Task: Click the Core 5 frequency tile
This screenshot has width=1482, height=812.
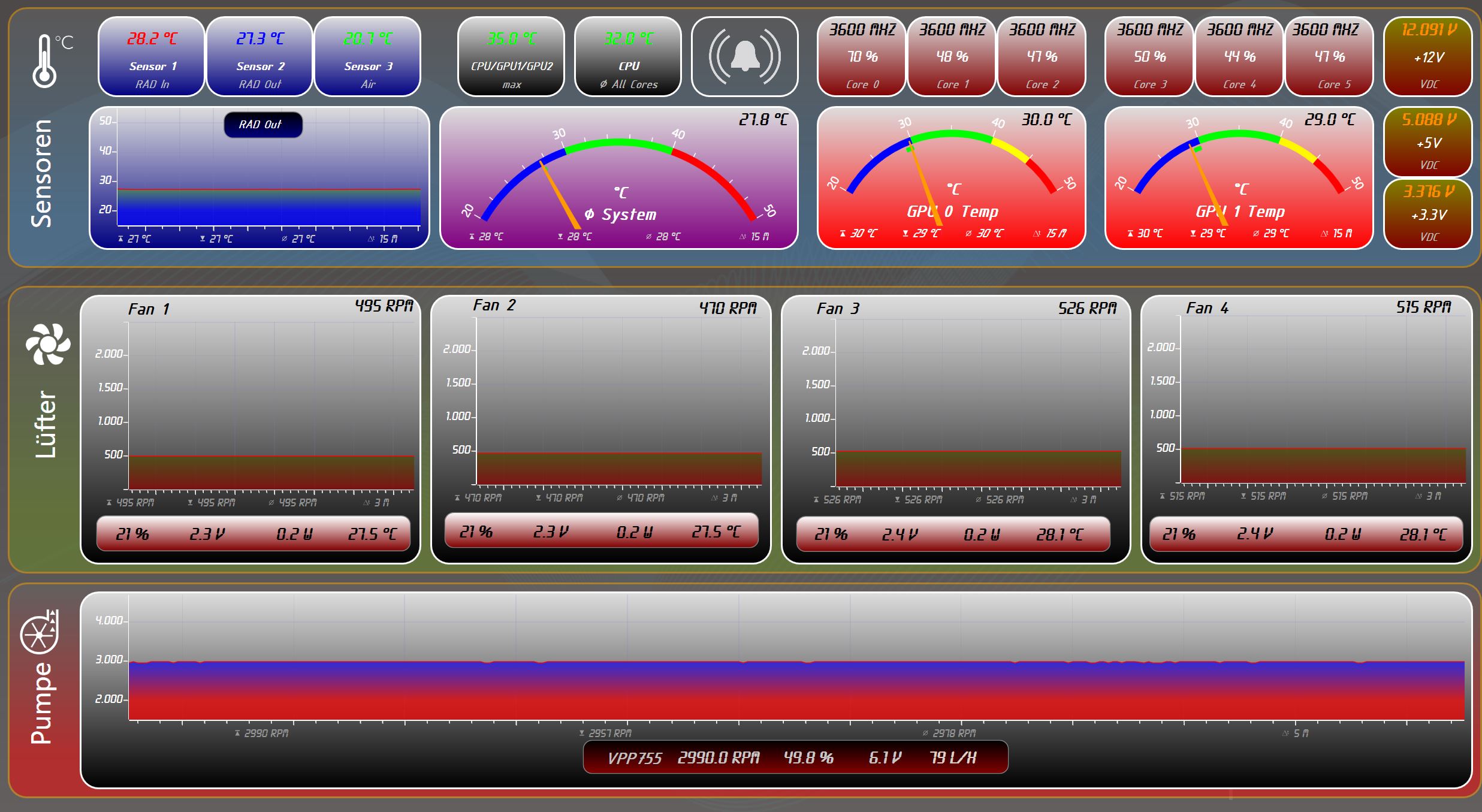Action: [1328, 57]
